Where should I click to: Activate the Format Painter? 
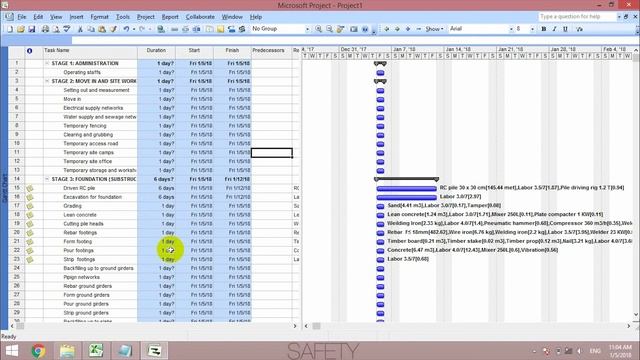click(x=113, y=29)
